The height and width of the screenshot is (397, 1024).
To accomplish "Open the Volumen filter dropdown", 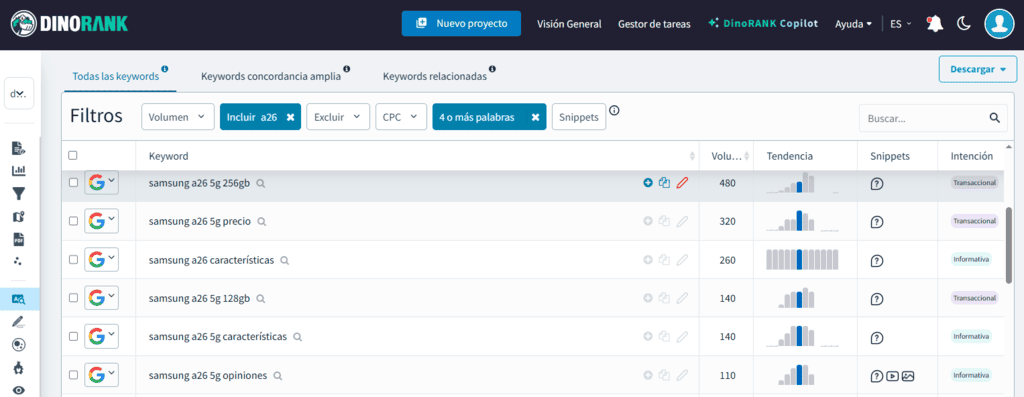I will [x=178, y=117].
